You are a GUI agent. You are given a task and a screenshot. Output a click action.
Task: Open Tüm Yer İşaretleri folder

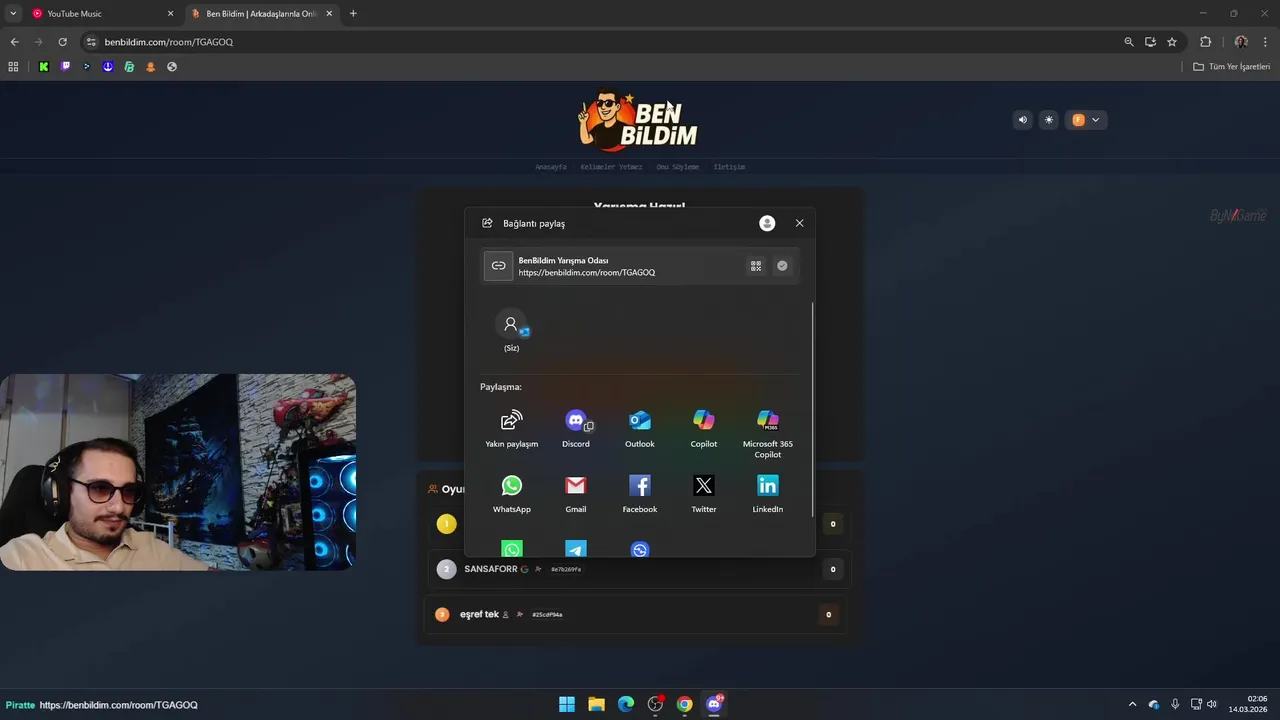(1231, 67)
